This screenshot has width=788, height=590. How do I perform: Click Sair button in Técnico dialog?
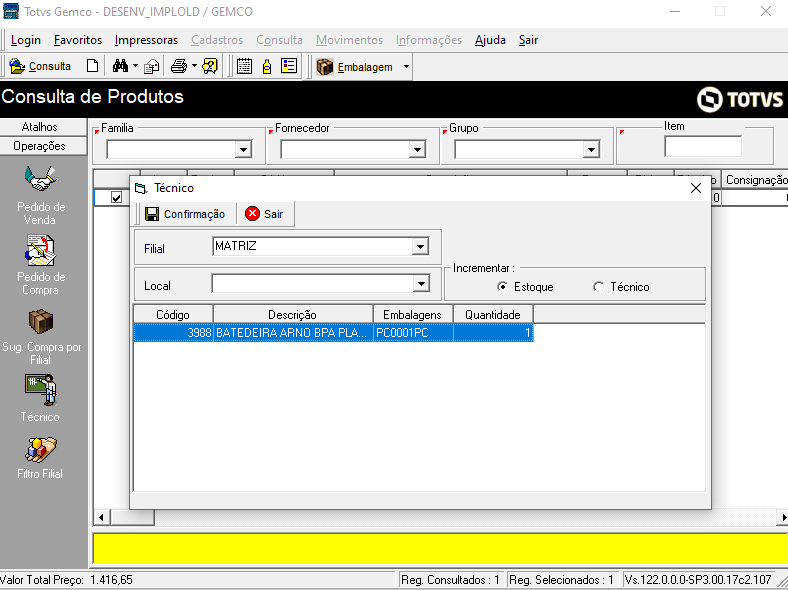[x=264, y=214]
